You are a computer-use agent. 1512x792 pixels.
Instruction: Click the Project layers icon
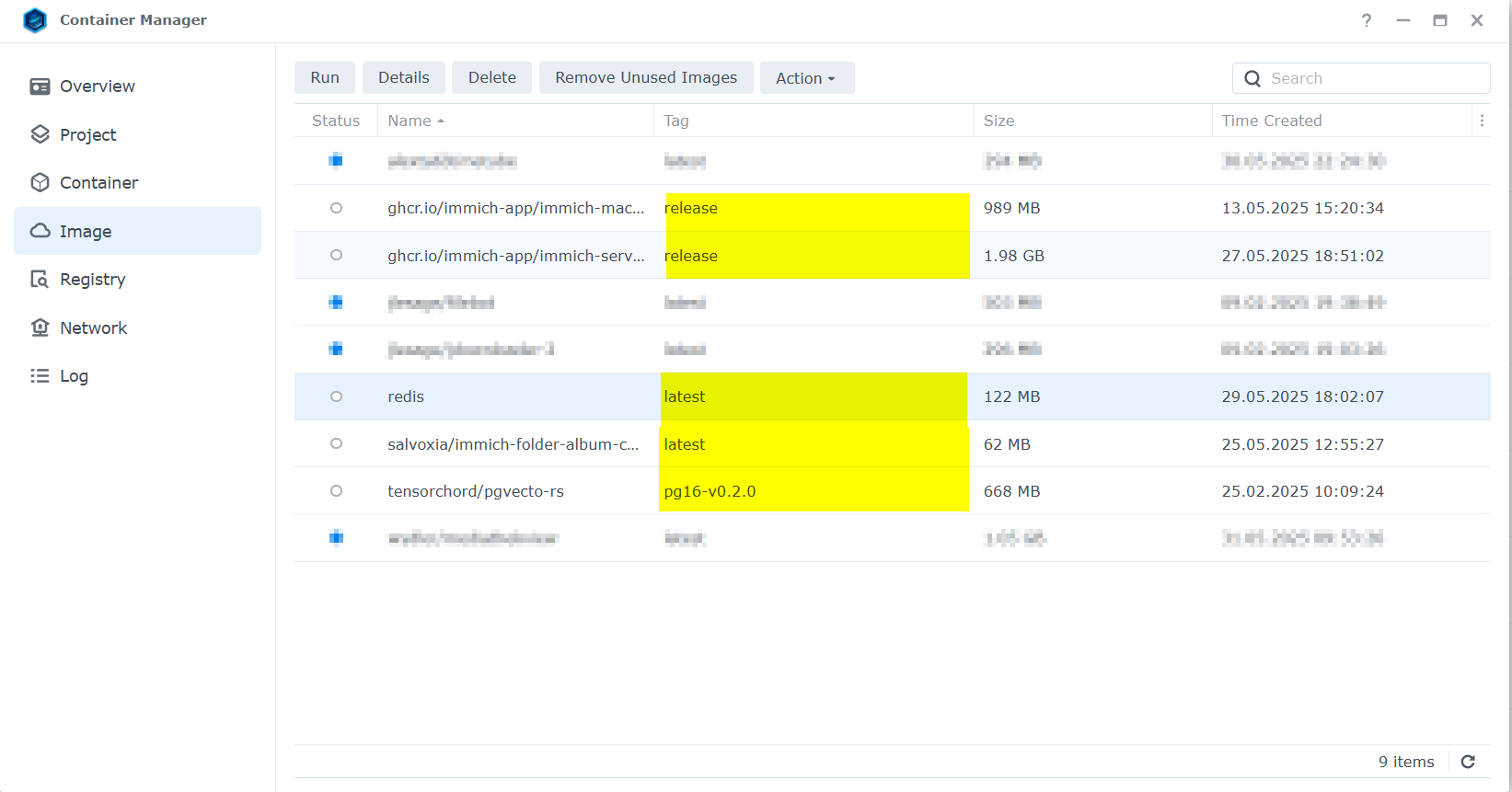40,134
